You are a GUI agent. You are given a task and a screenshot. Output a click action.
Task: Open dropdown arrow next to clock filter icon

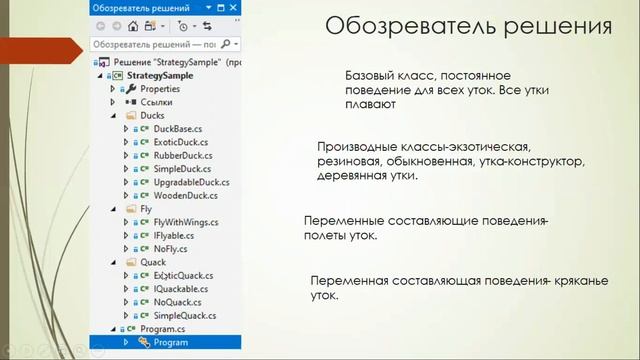(x=194, y=27)
